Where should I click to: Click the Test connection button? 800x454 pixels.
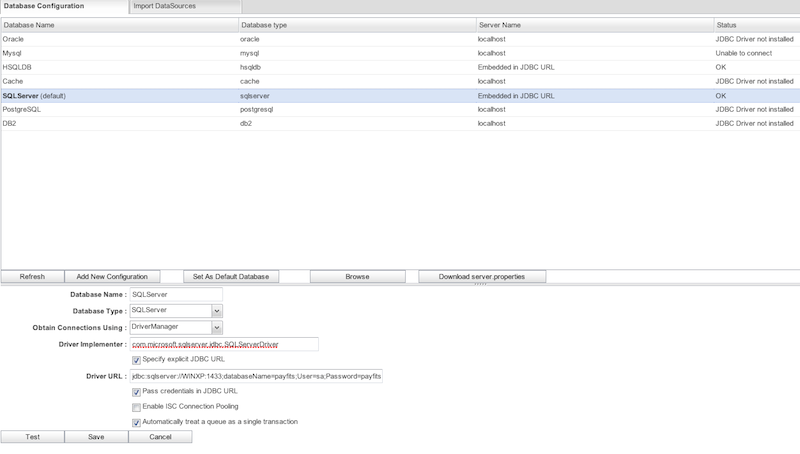32,437
